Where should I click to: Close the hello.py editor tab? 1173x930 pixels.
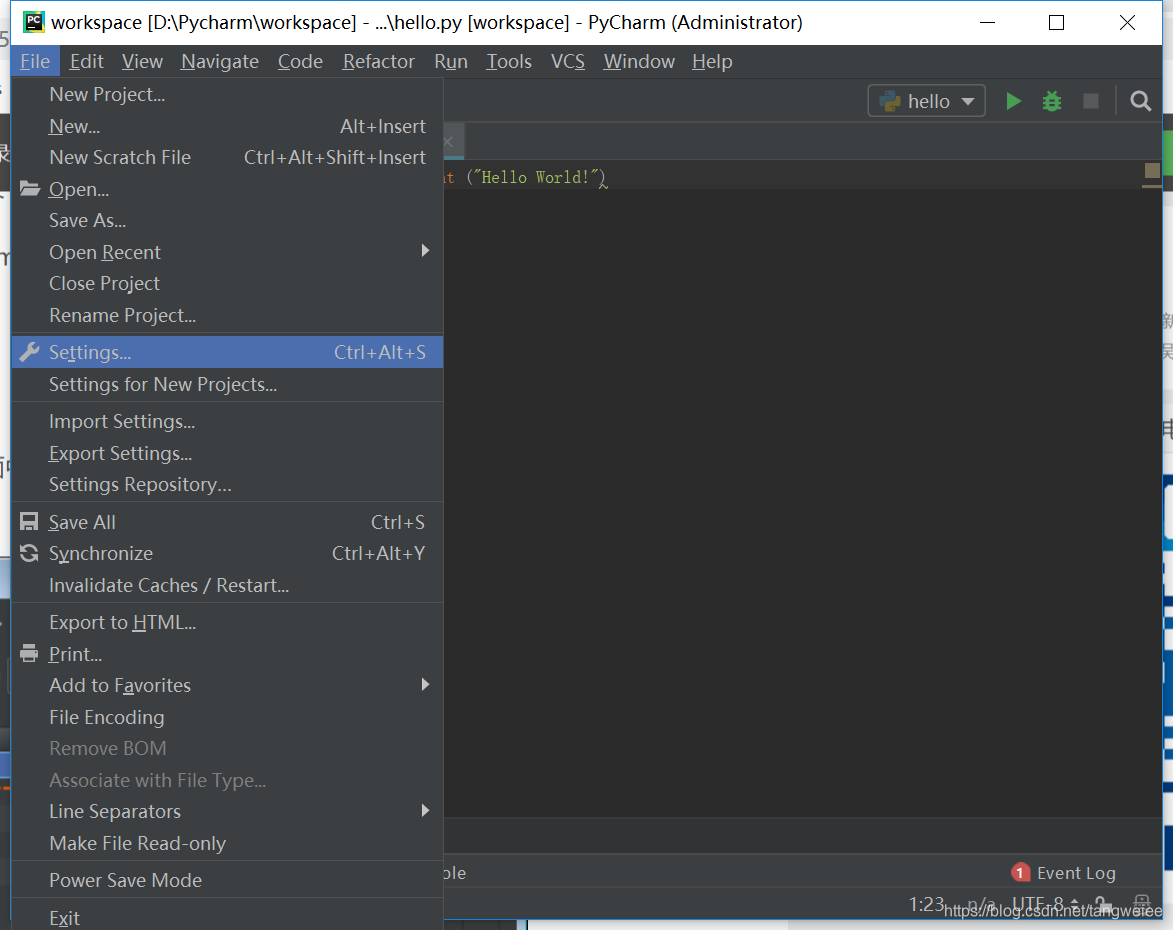tap(448, 141)
